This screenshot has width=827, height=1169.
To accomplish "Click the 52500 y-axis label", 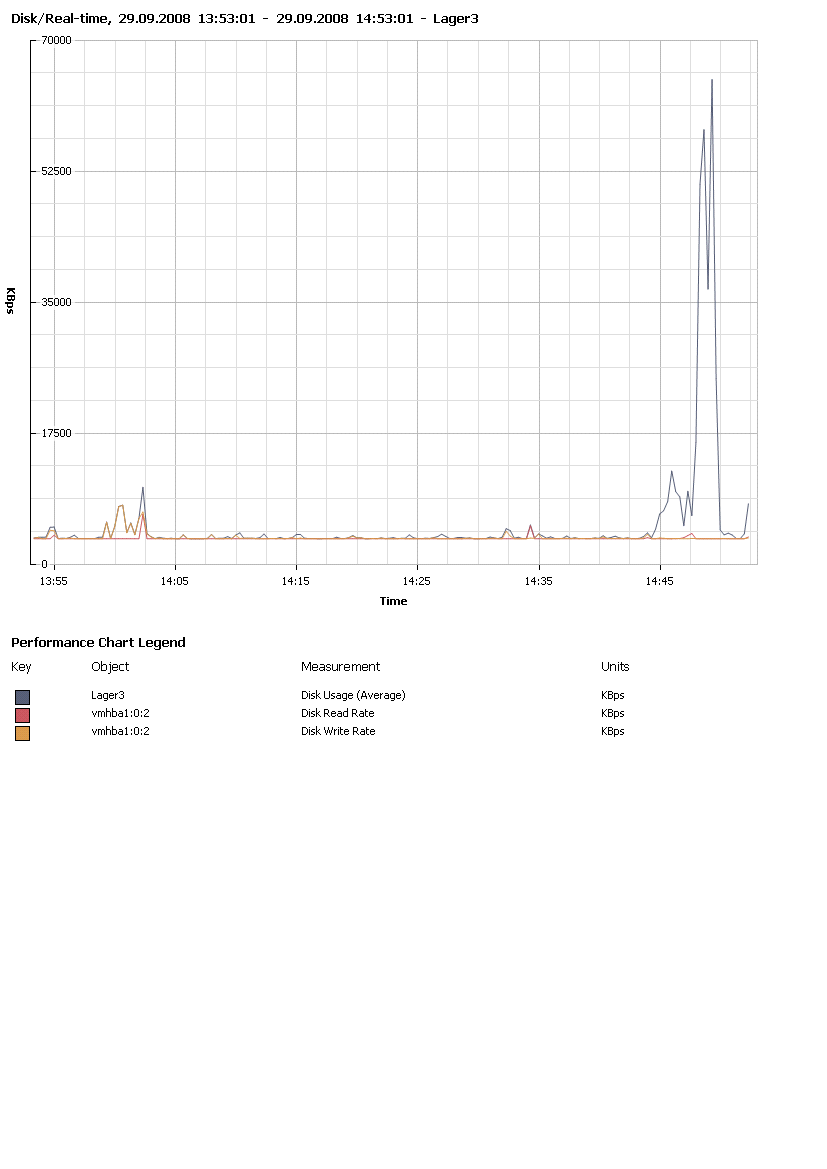I will (x=56, y=171).
